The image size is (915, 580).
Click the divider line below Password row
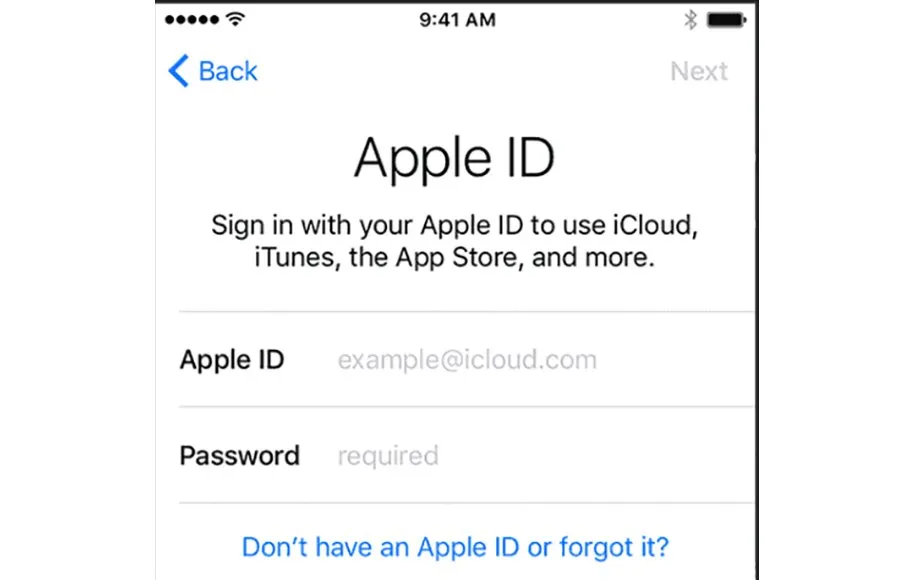pyautogui.click(x=467, y=502)
